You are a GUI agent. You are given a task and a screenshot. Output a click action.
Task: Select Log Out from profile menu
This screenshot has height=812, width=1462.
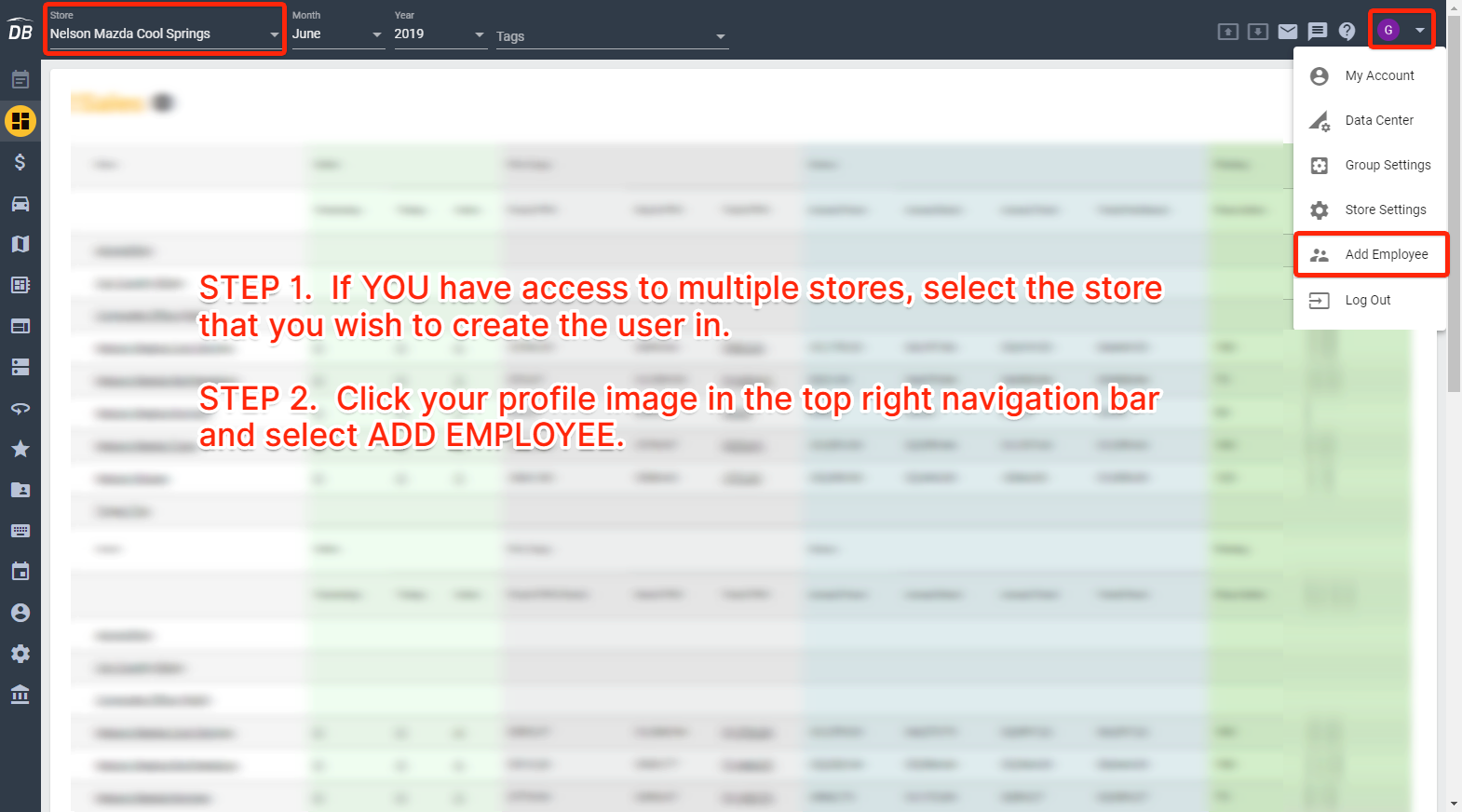[x=1370, y=300]
